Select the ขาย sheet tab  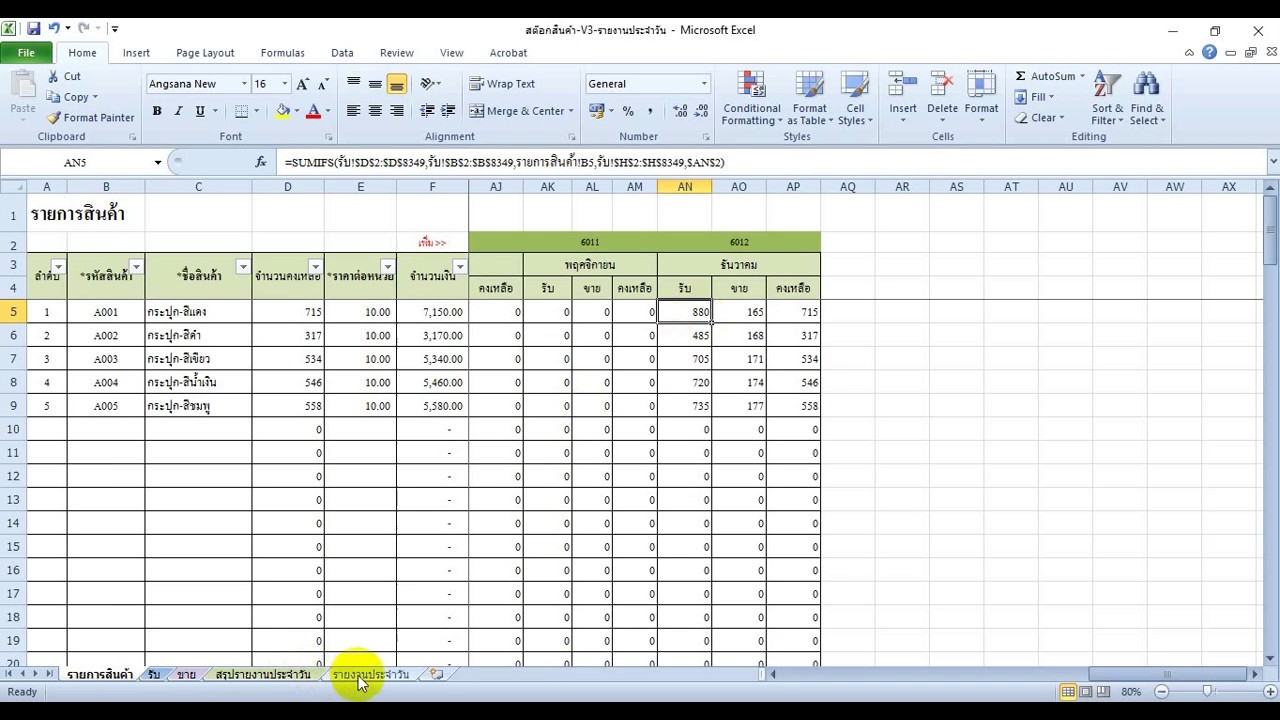[186, 675]
